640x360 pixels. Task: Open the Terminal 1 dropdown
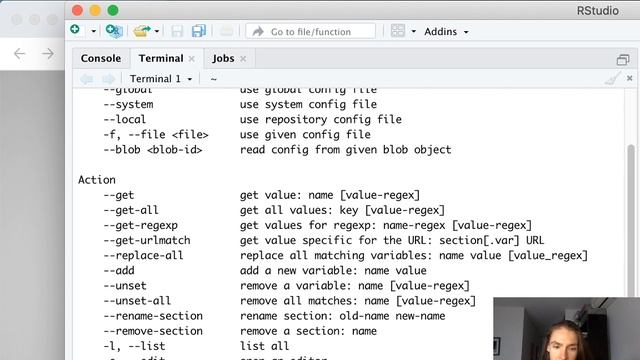point(161,79)
